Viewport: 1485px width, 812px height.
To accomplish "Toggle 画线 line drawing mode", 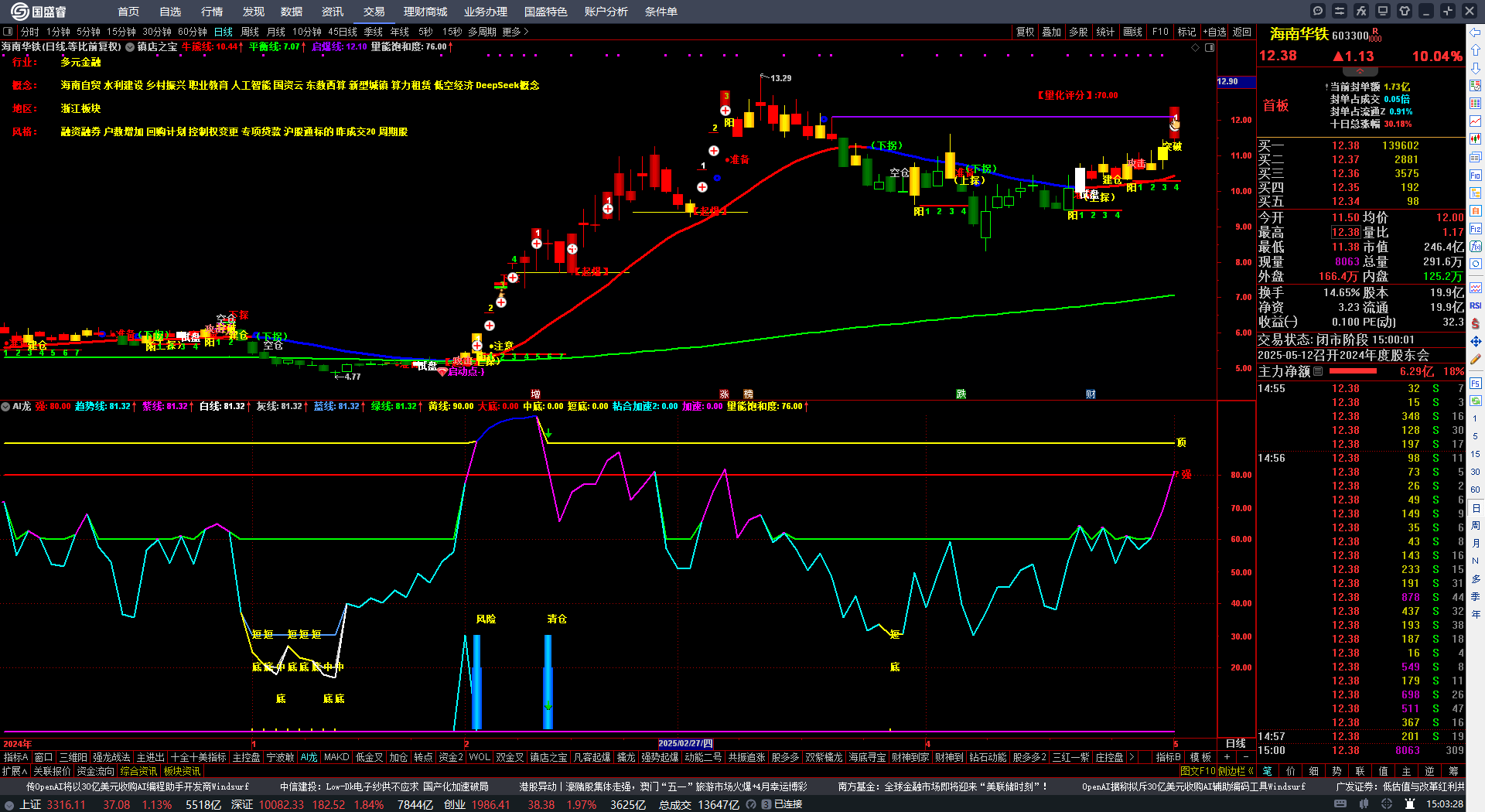I will (x=1132, y=32).
